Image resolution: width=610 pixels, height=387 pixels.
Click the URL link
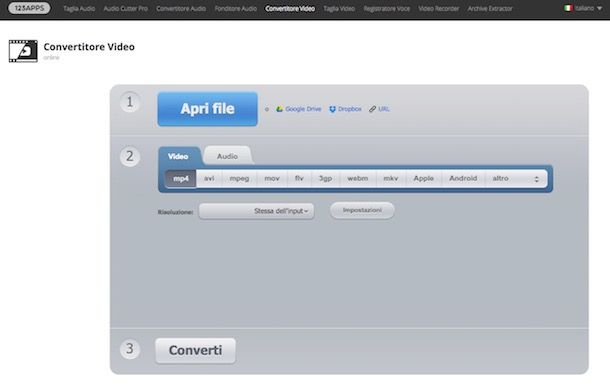384,109
